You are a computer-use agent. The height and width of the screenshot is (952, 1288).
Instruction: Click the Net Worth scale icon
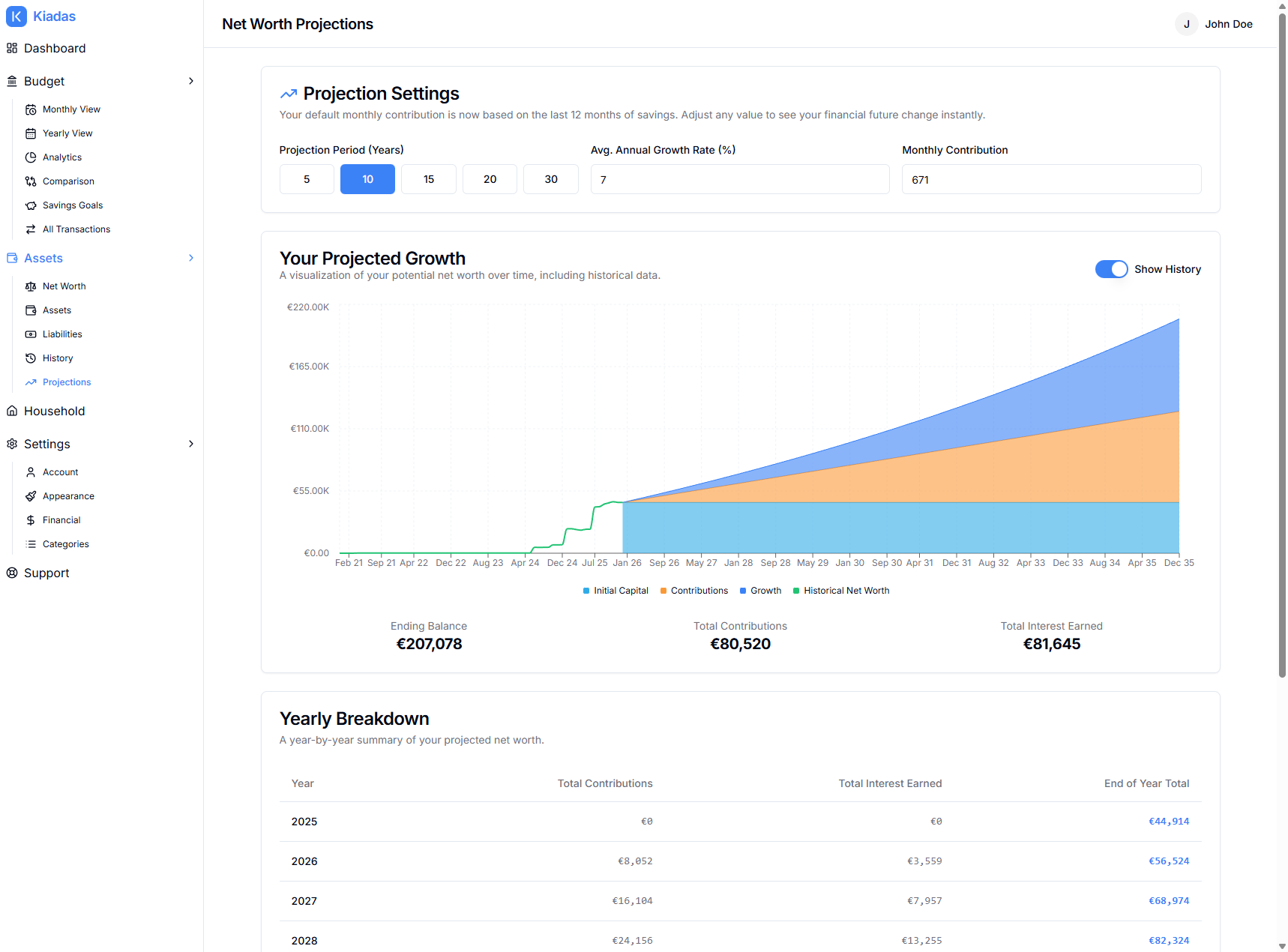click(x=31, y=286)
